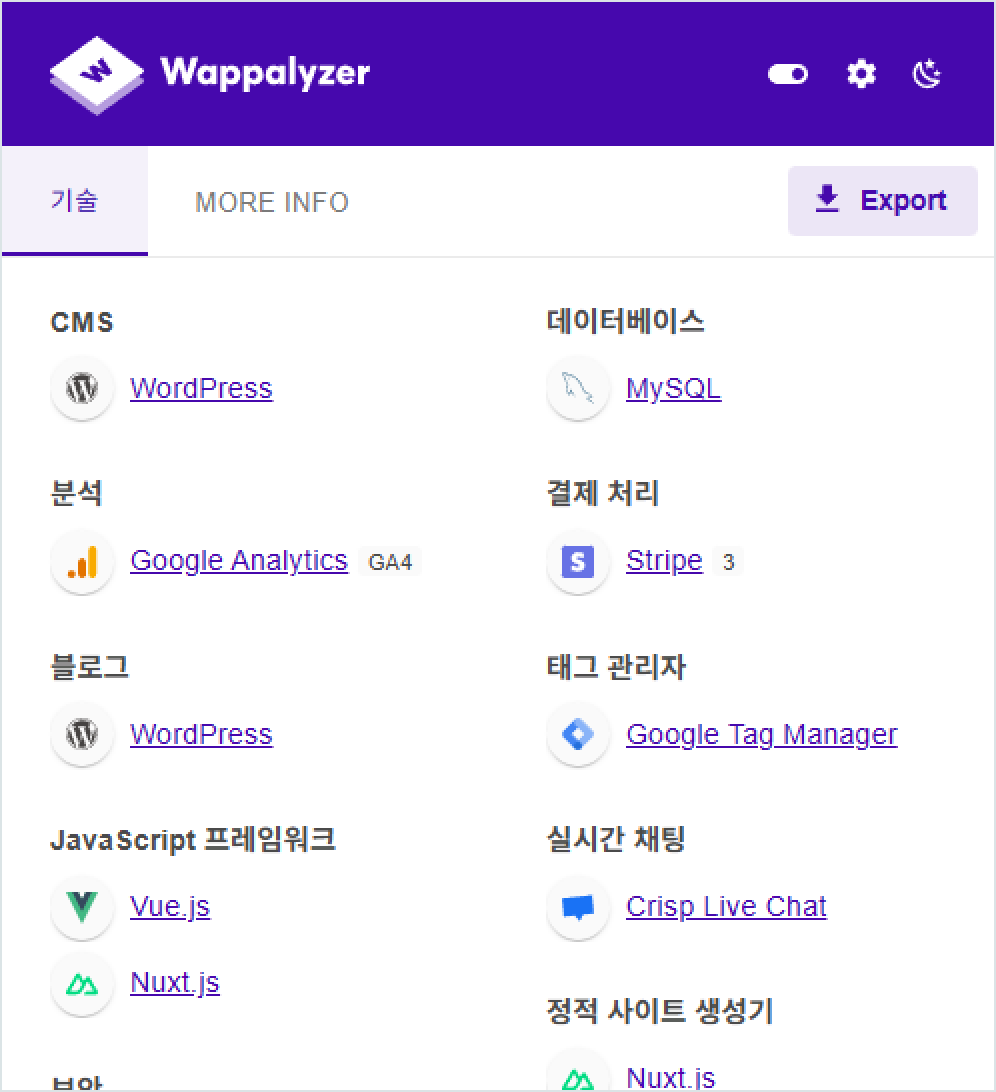Click the Stripe logo icon
This screenshot has width=996, height=1092.
click(578, 562)
